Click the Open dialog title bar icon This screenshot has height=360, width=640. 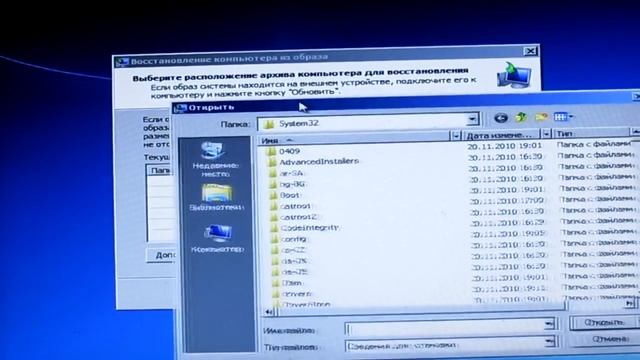[180, 108]
